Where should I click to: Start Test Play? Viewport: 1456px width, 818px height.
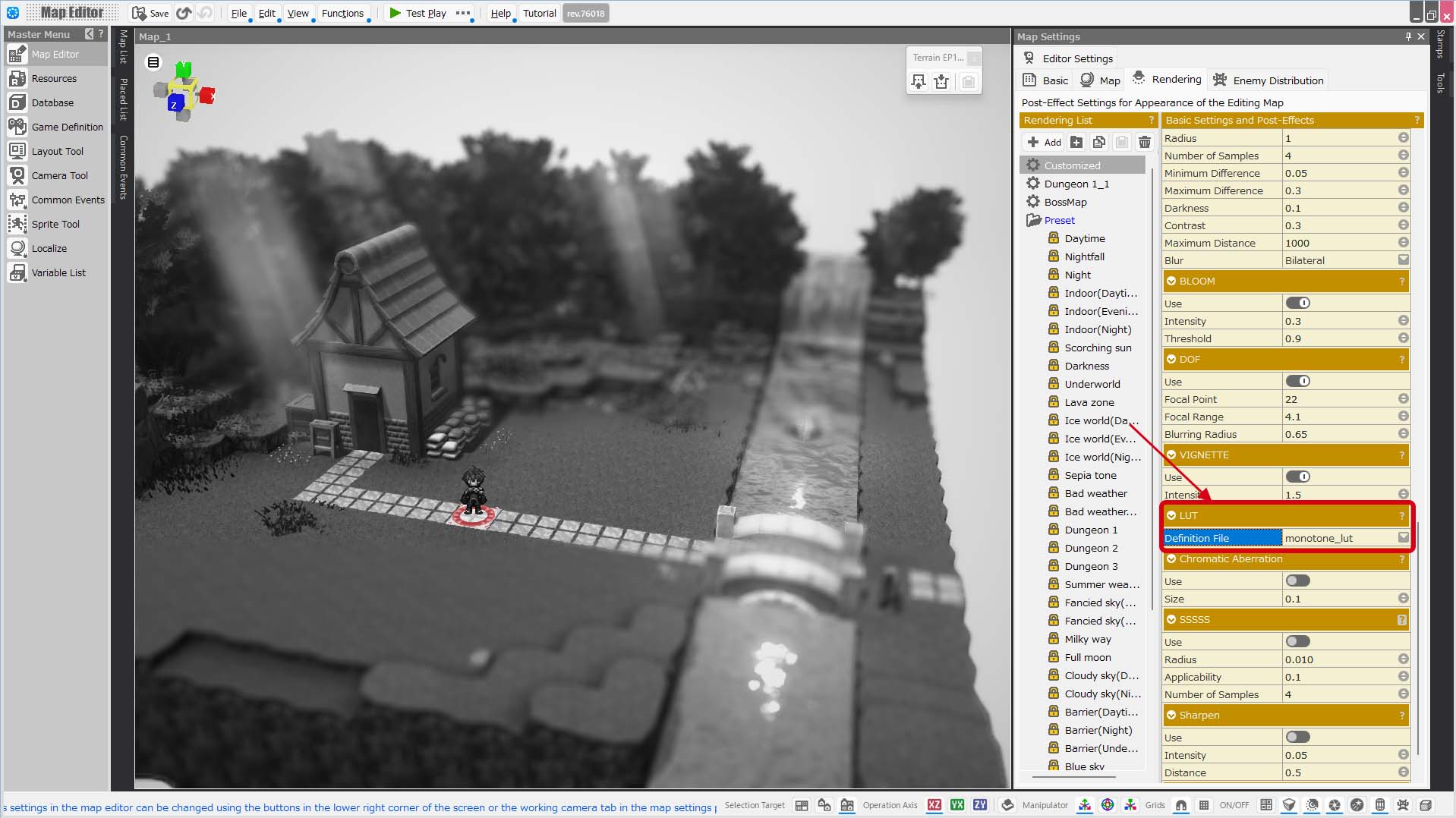pyautogui.click(x=418, y=13)
